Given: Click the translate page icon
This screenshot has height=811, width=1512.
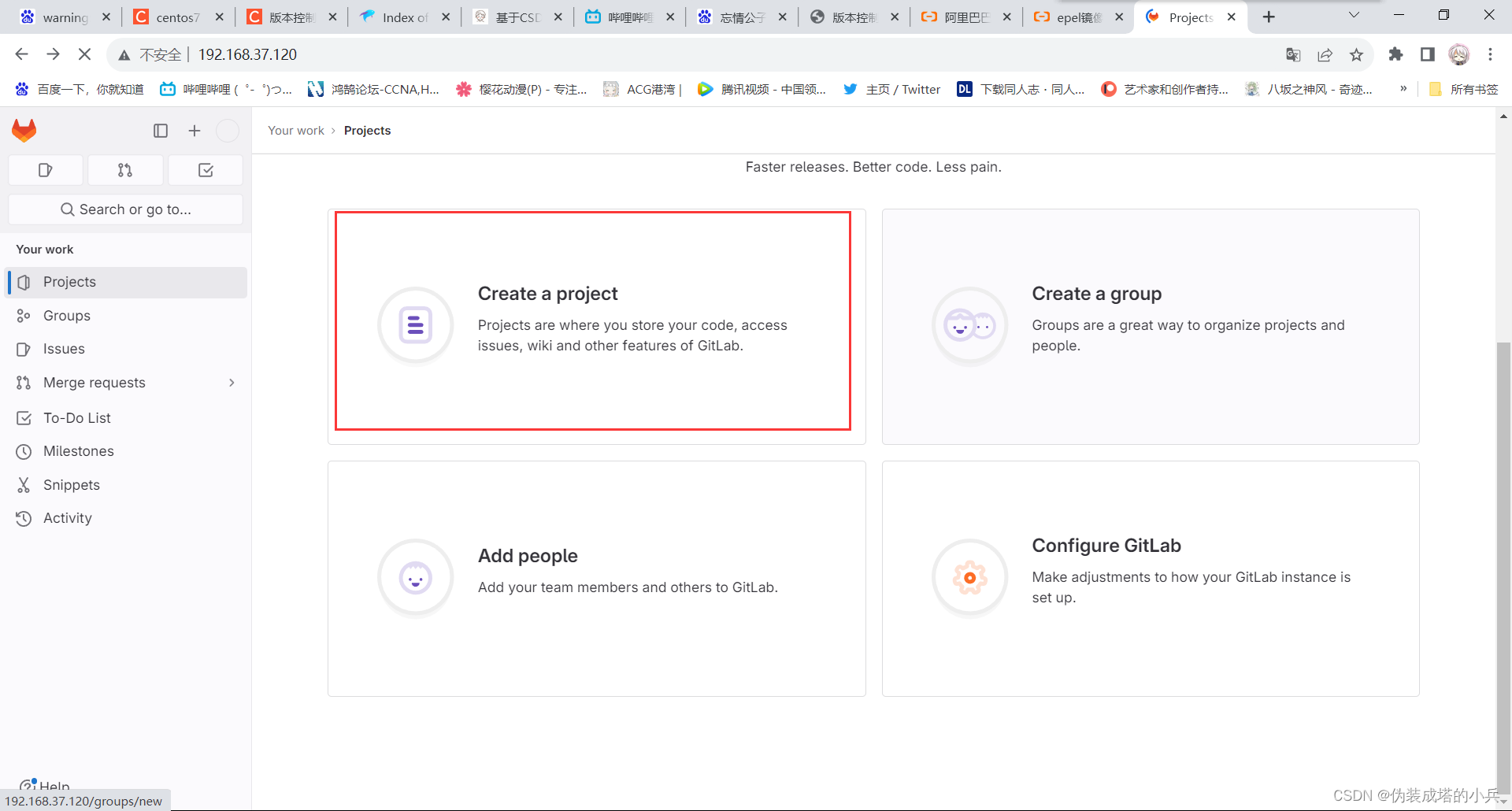Looking at the screenshot, I should point(1293,54).
